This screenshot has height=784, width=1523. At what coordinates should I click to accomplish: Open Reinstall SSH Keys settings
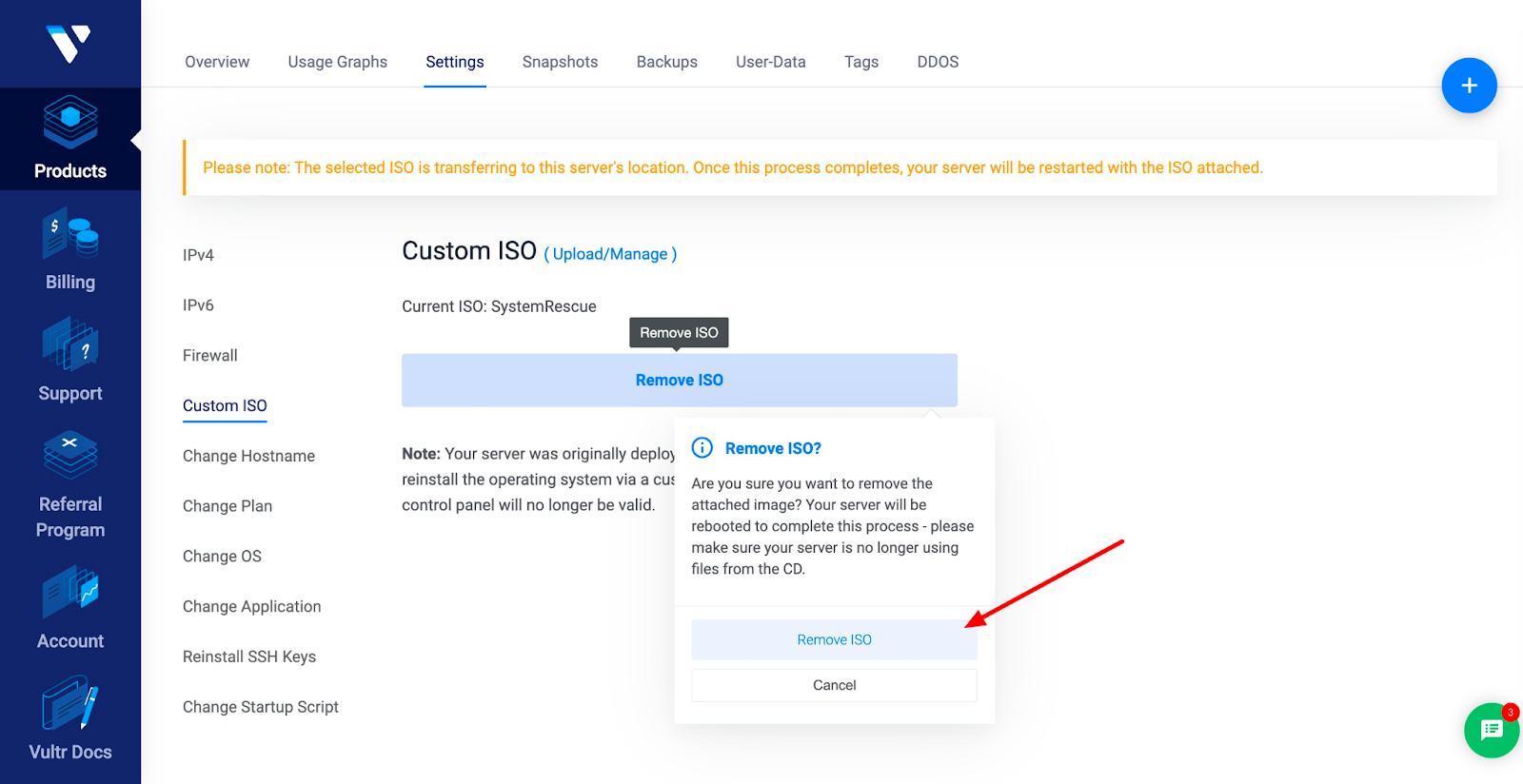[249, 657]
